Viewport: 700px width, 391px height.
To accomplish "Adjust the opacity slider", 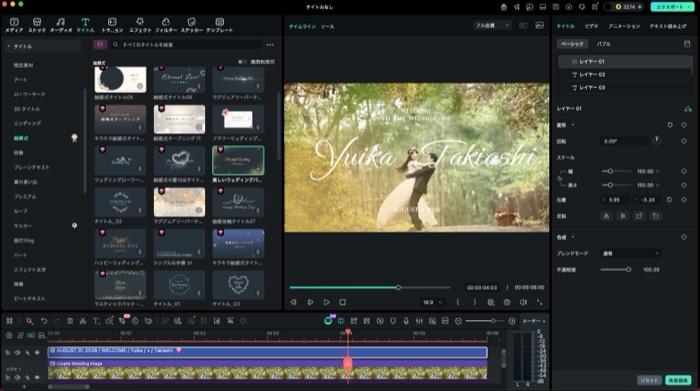I will (615, 270).
